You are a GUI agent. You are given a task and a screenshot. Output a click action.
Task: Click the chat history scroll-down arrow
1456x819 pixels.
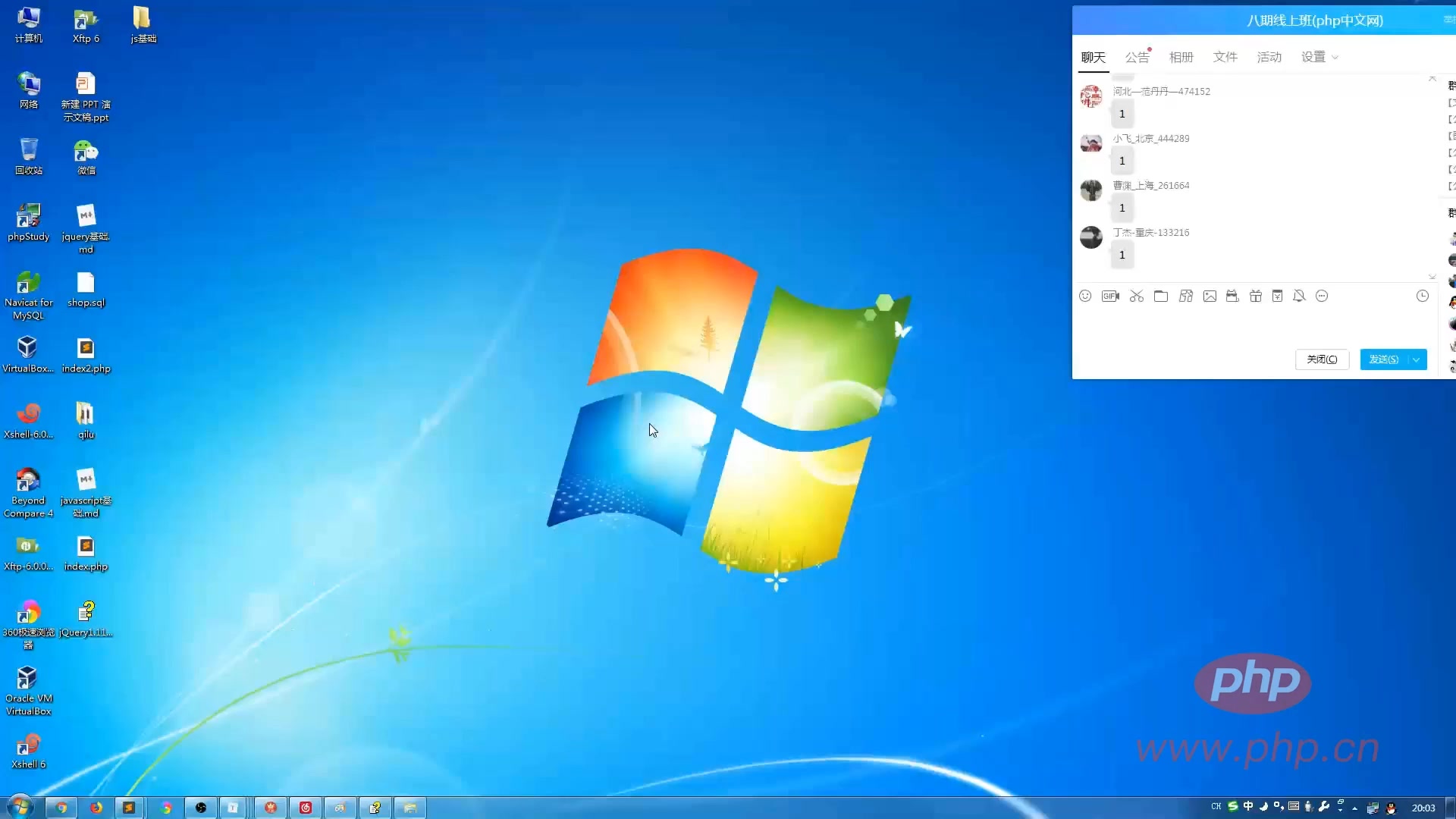click(1432, 277)
